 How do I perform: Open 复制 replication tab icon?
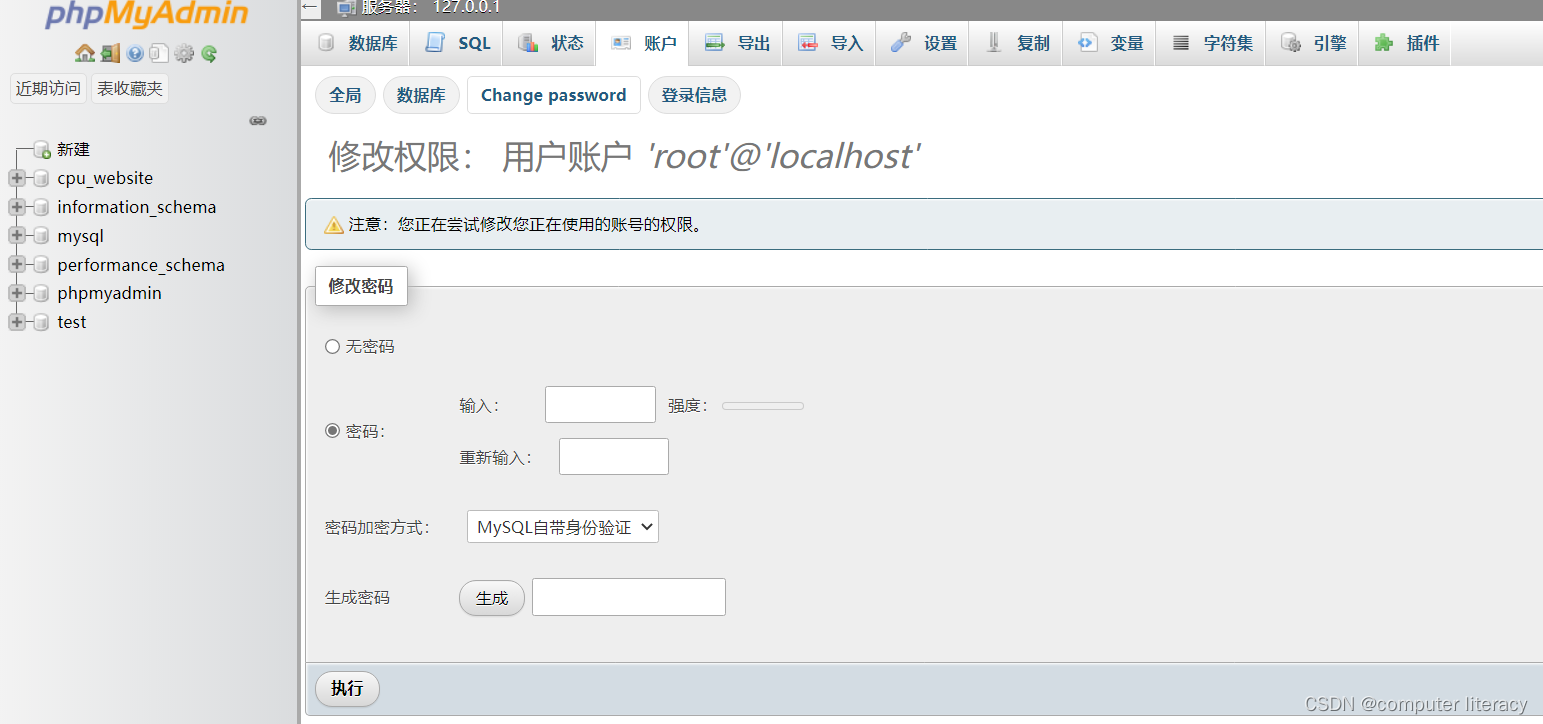point(994,43)
